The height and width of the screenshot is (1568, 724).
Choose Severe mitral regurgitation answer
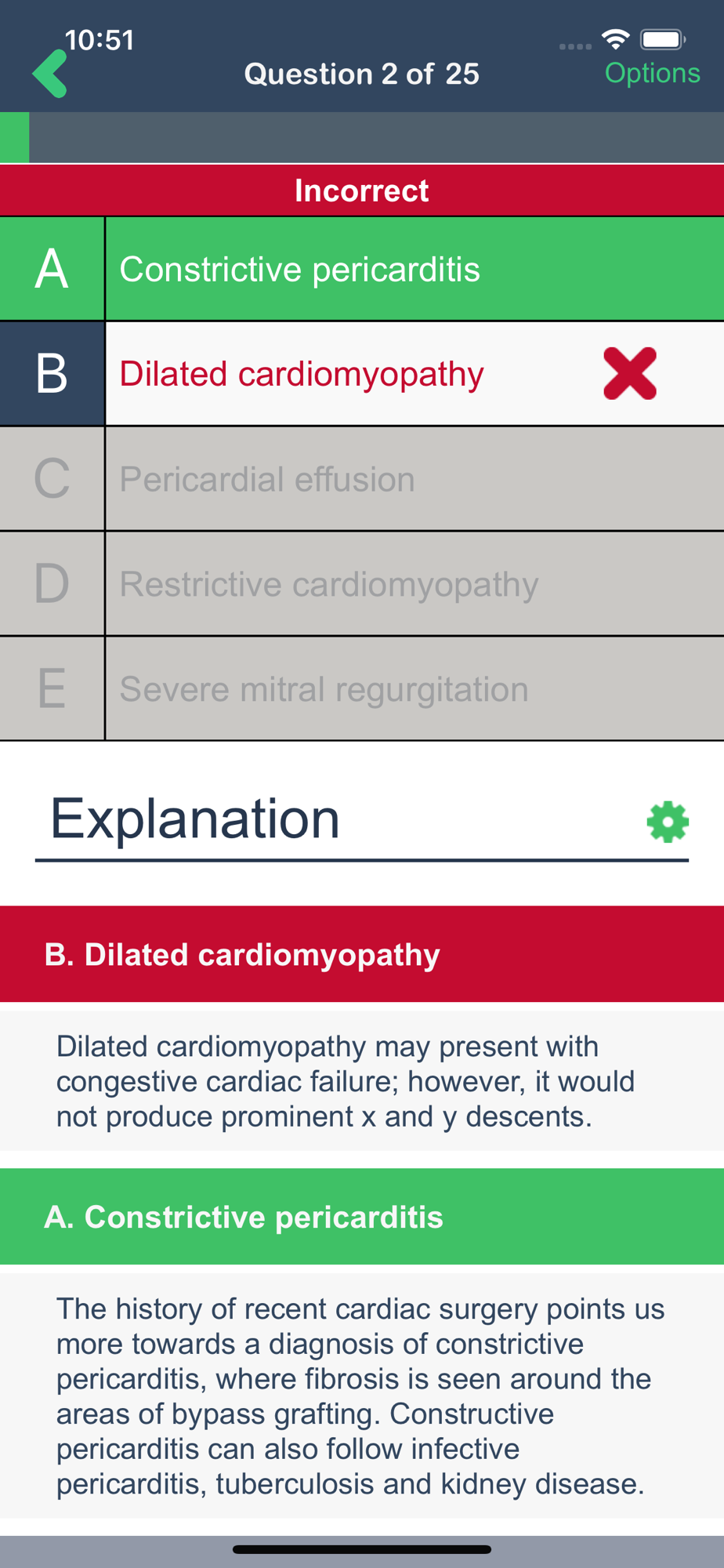[324, 689]
